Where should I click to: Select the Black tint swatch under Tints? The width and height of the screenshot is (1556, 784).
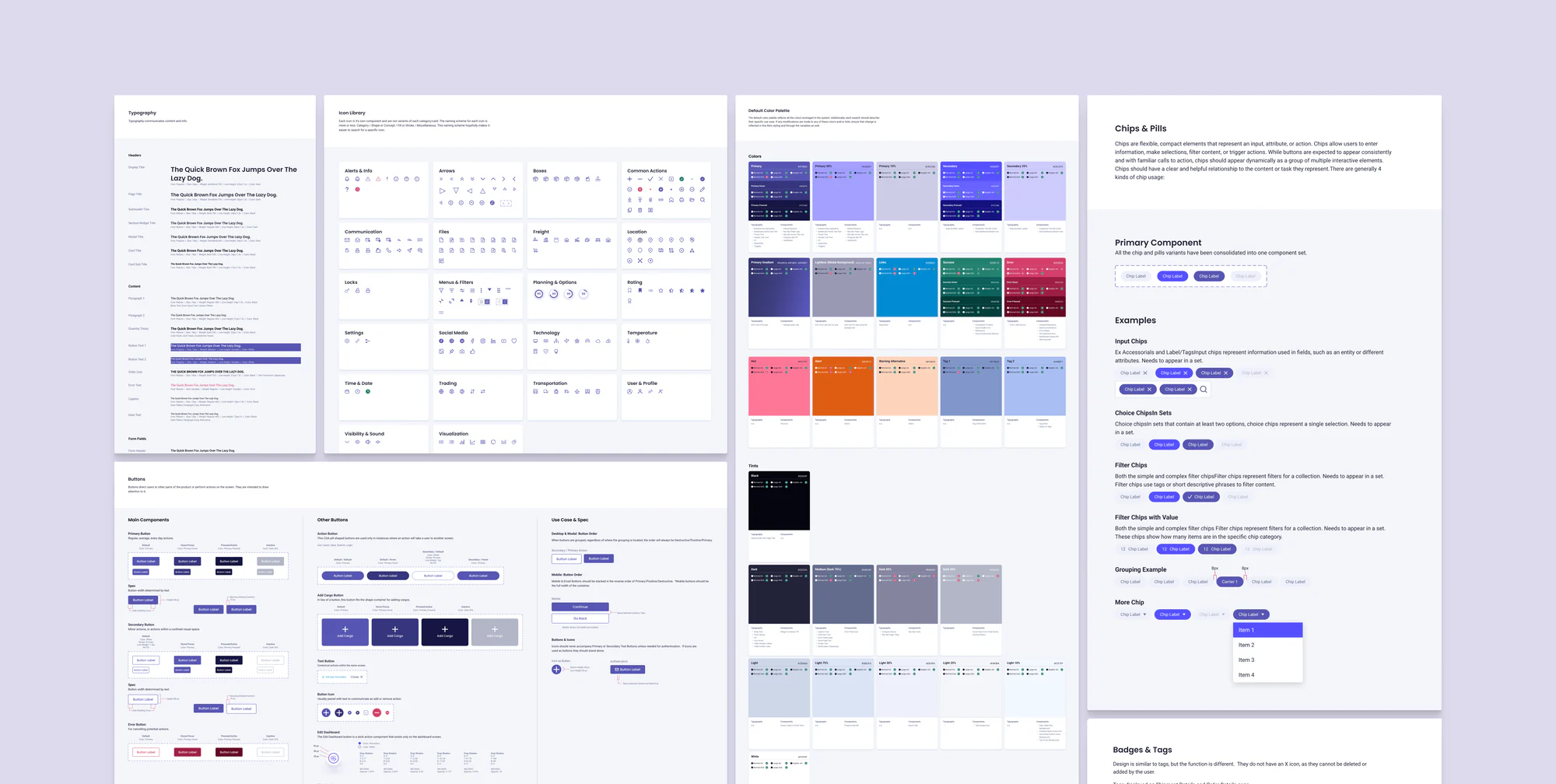(779, 500)
